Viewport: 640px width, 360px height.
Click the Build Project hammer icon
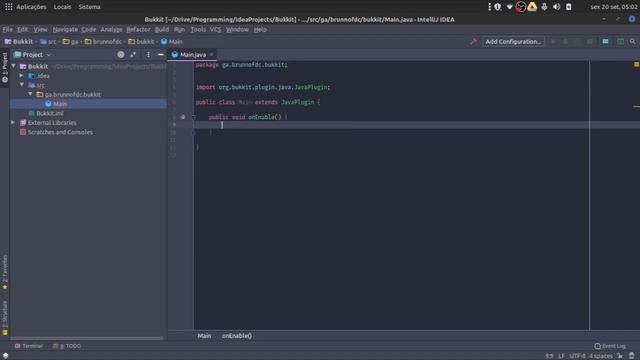473,41
